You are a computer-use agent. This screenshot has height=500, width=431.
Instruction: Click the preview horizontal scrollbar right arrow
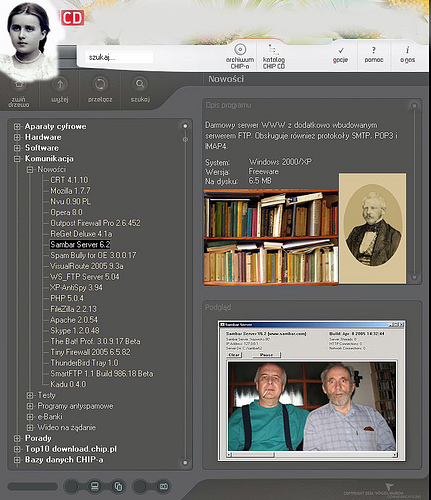(x=395, y=455)
